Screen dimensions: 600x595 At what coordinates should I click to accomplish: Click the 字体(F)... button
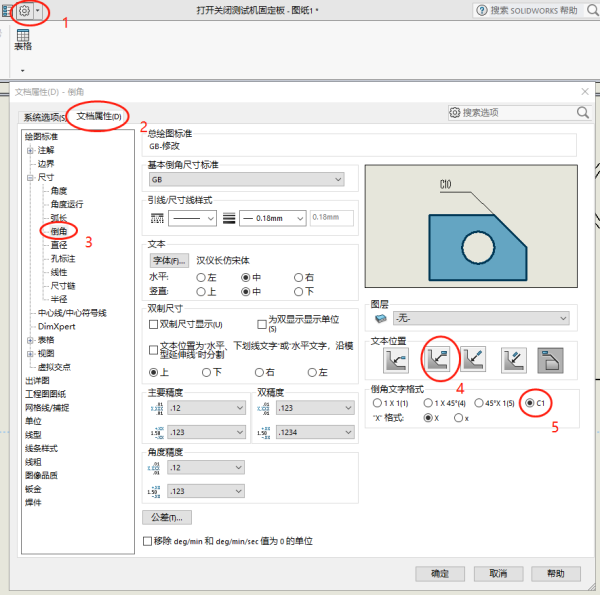point(169,261)
